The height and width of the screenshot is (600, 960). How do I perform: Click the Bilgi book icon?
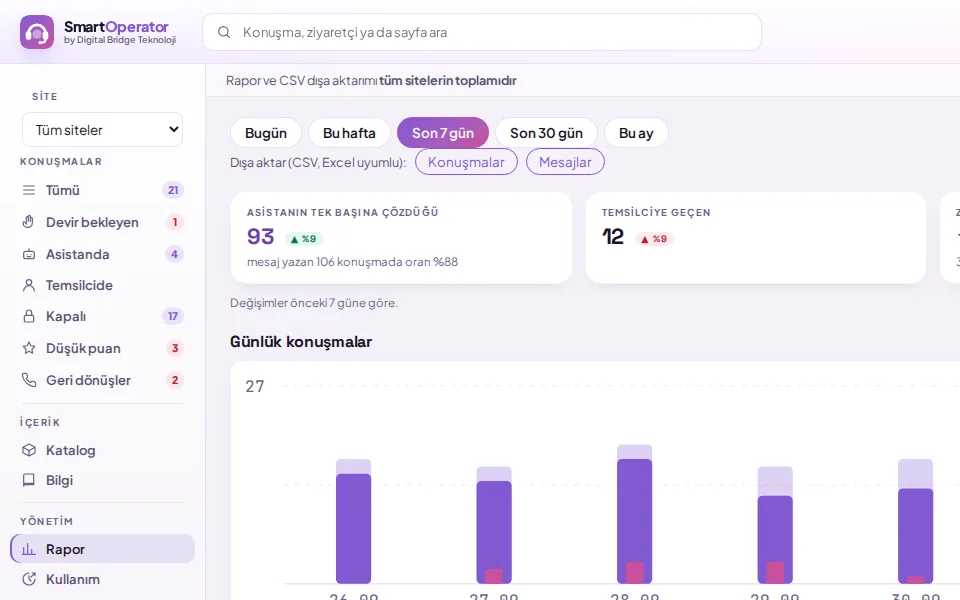click(29, 480)
